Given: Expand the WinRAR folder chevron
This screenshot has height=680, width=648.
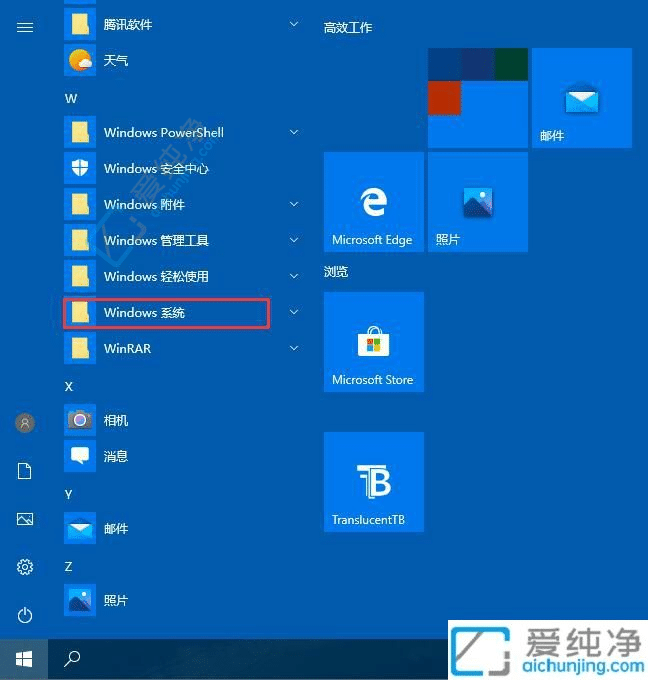Looking at the screenshot, I should pyautogui.click(x=294, y=348).
